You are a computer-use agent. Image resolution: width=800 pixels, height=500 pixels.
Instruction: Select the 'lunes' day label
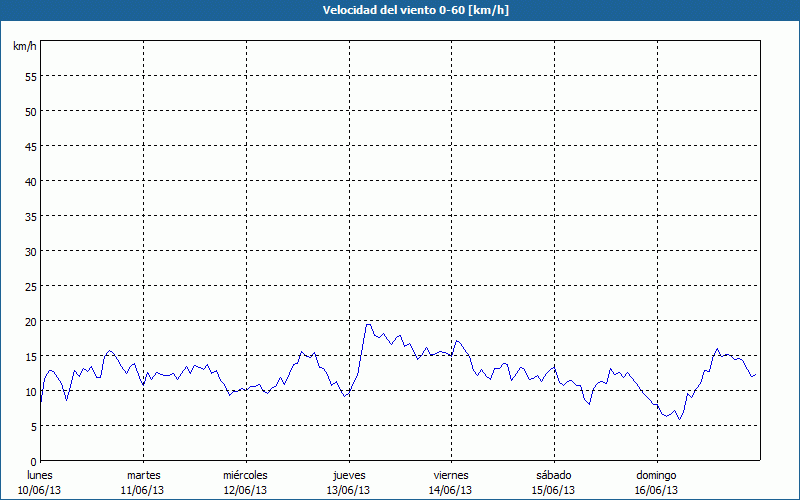[40, 475]
